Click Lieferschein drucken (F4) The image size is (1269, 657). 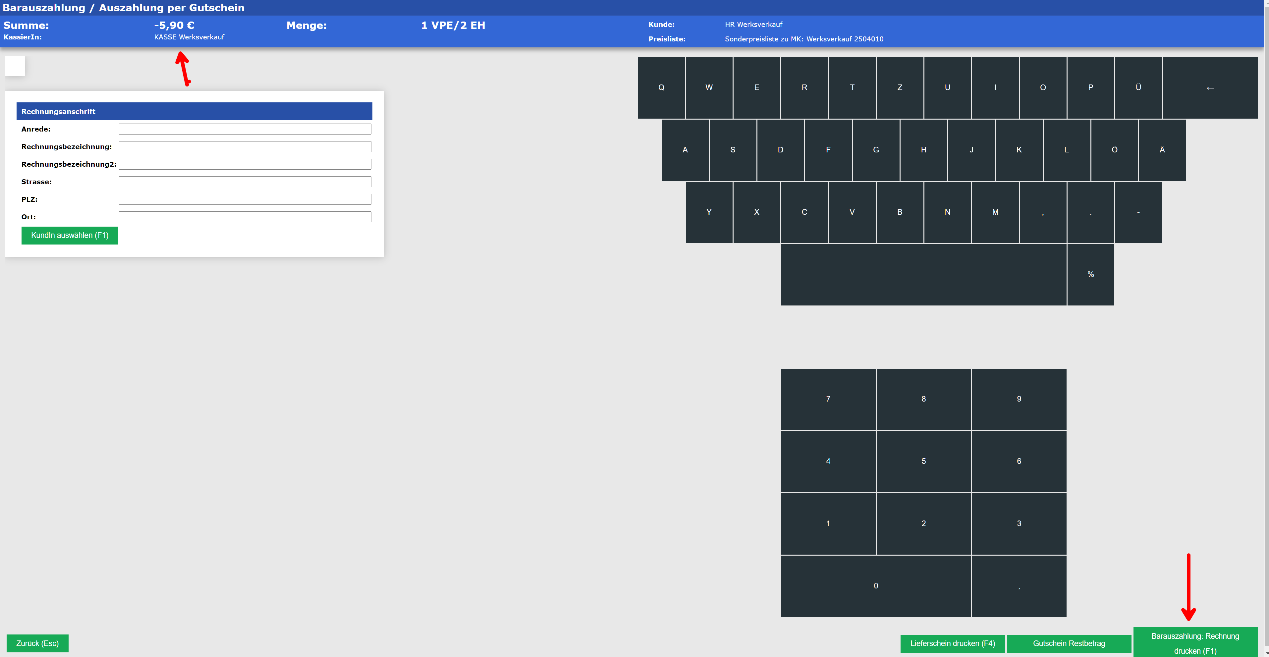coord(951,643)
